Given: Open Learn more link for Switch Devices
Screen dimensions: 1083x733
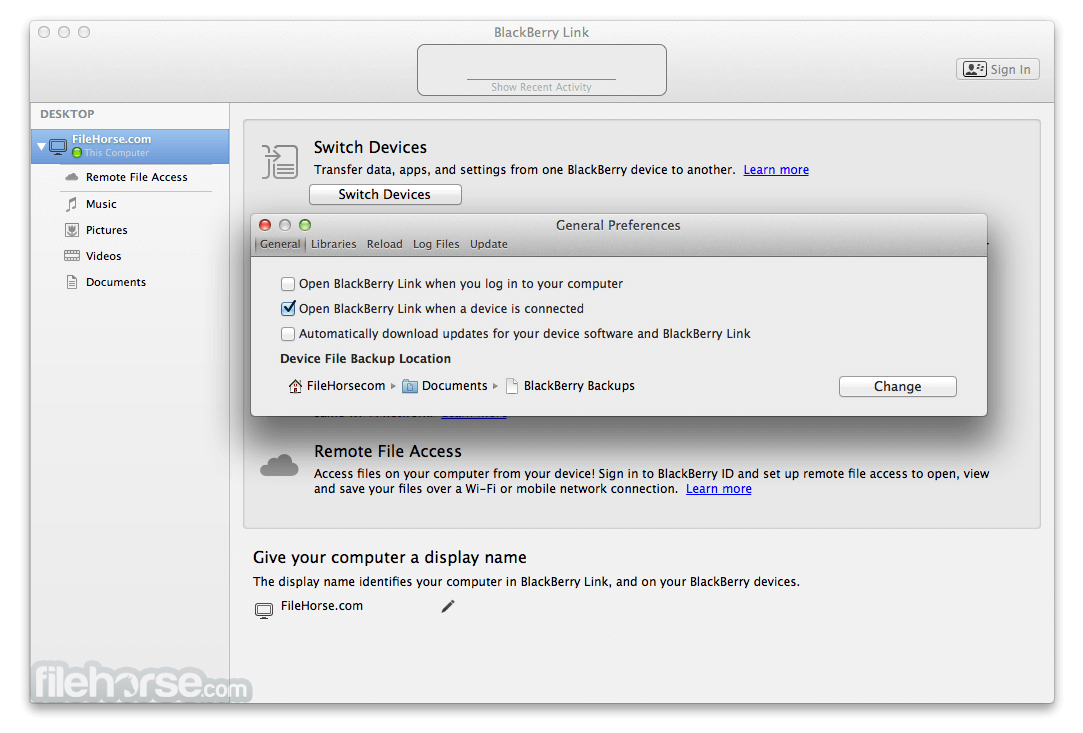Looking at the screenshot, I should point(776,170).
